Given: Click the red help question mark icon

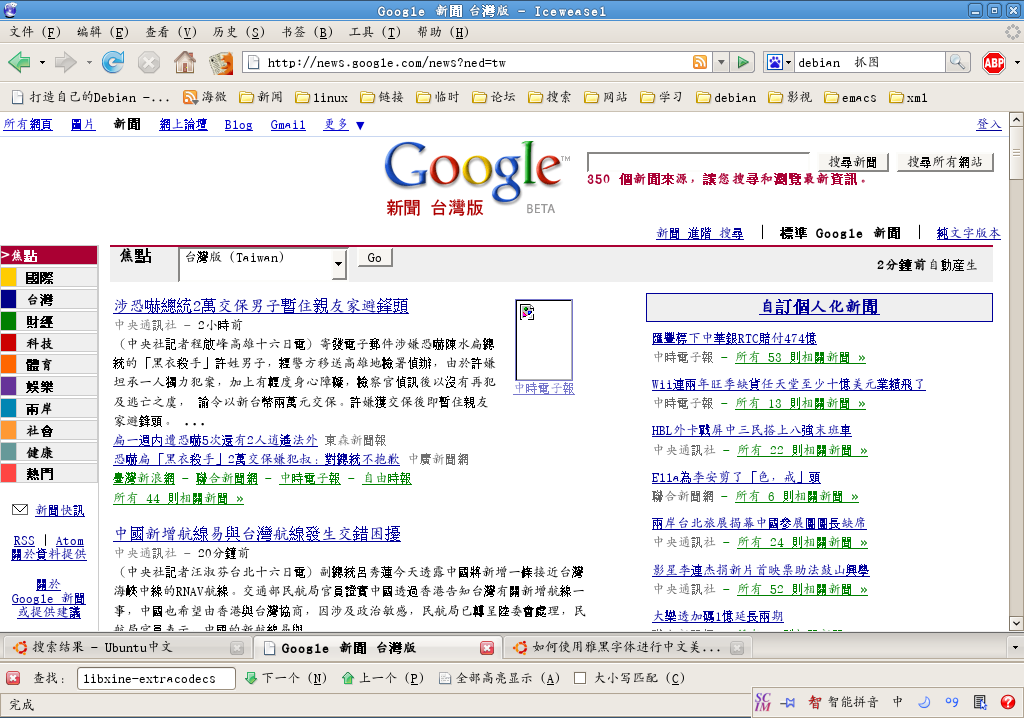Looking at the screenshot, I should click(1008, 702).
